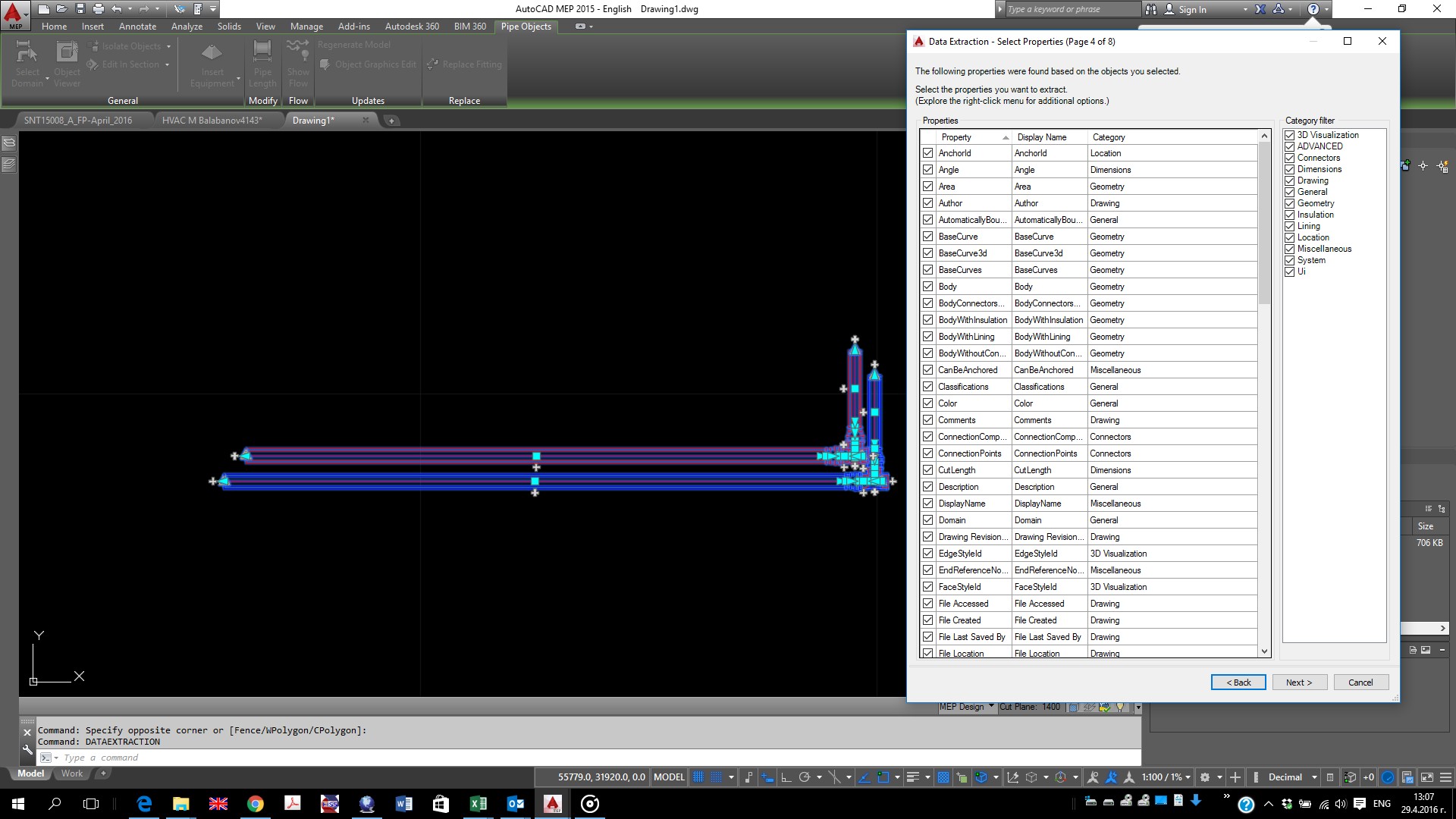The height and width of the screenshot is (819, 1456).
Task: Uncheck the AnchorId property checkbox
Action: click(x=927, y=153)
